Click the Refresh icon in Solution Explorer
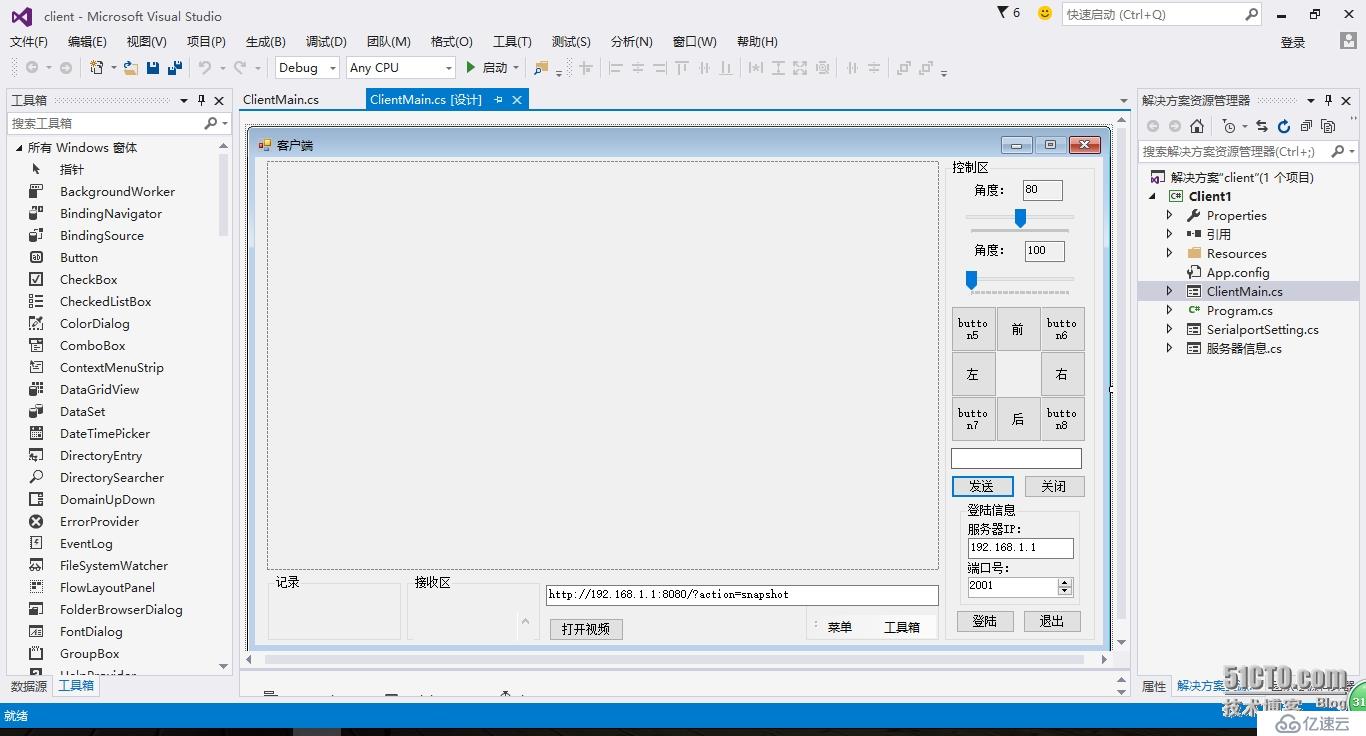The width and height of the screenshot is (1366, 736). pos(1284,126)
